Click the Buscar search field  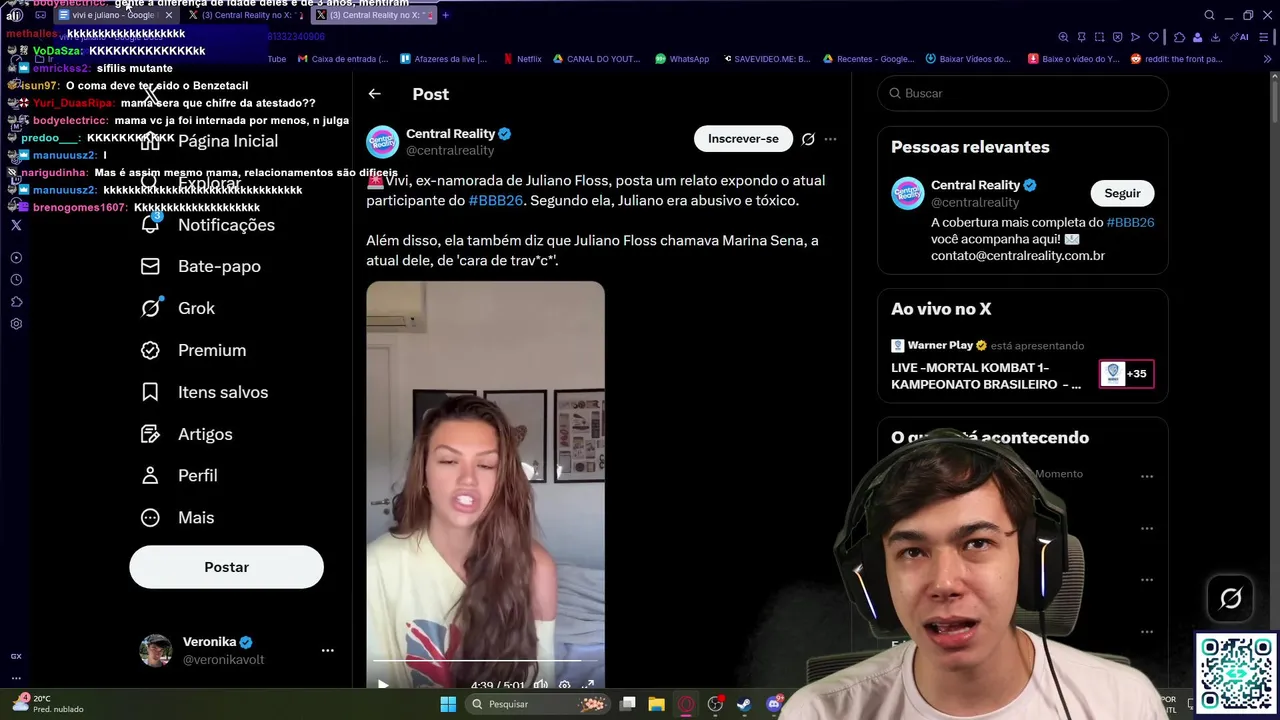tap(1022, 93)
